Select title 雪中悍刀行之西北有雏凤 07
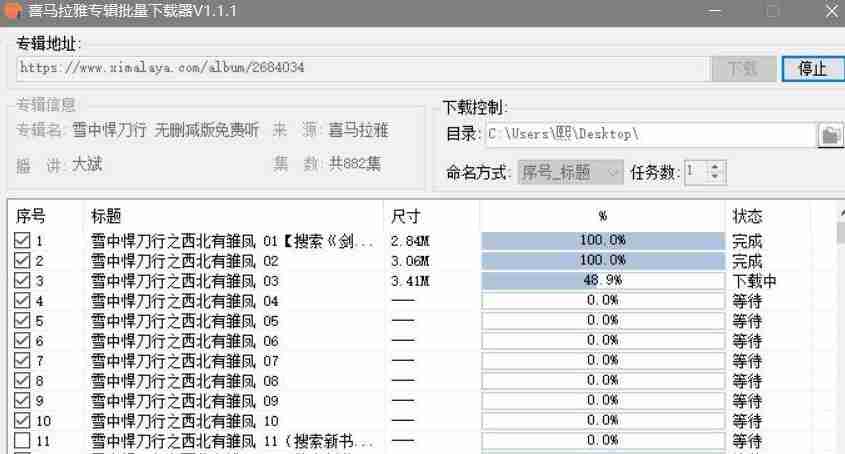Screen dimensions: 845x454 [x=184, y=361]
